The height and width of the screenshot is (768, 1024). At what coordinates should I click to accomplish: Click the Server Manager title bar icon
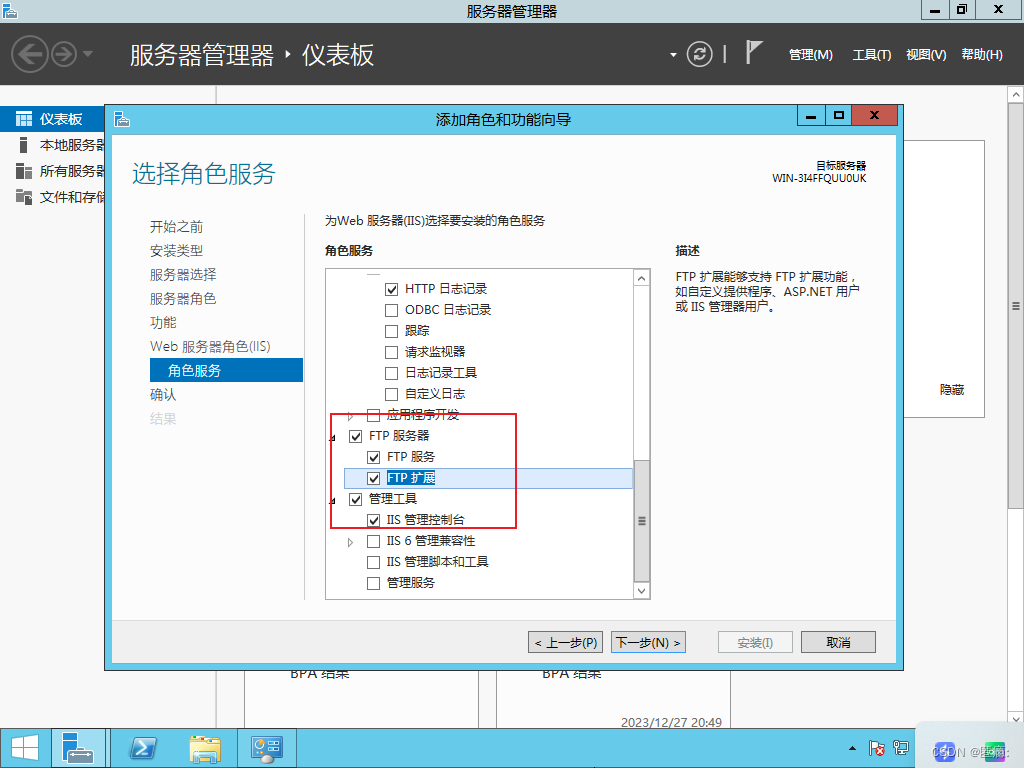[10, 10]
